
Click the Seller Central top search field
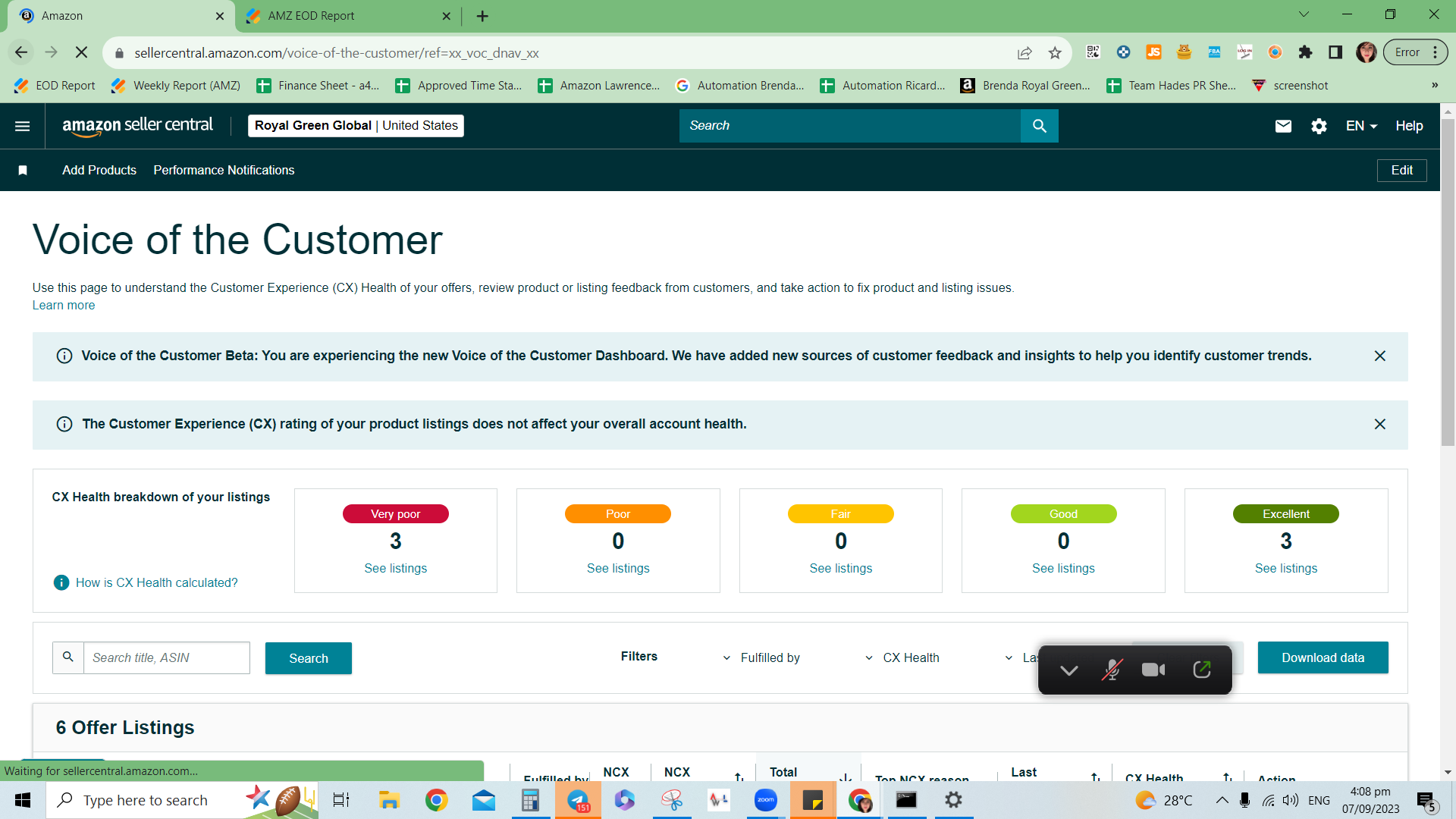(850, 126)
